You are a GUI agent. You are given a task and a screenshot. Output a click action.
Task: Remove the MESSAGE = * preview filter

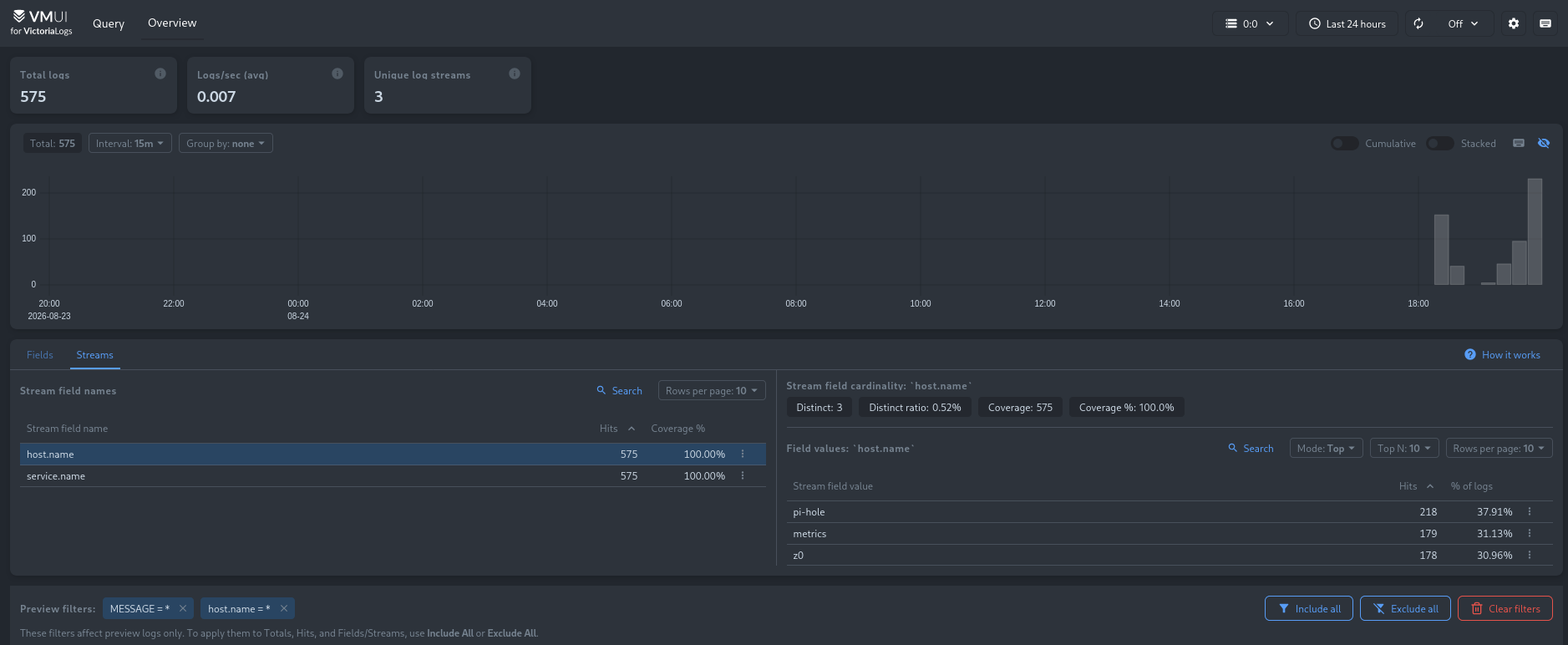click(183, 608)
